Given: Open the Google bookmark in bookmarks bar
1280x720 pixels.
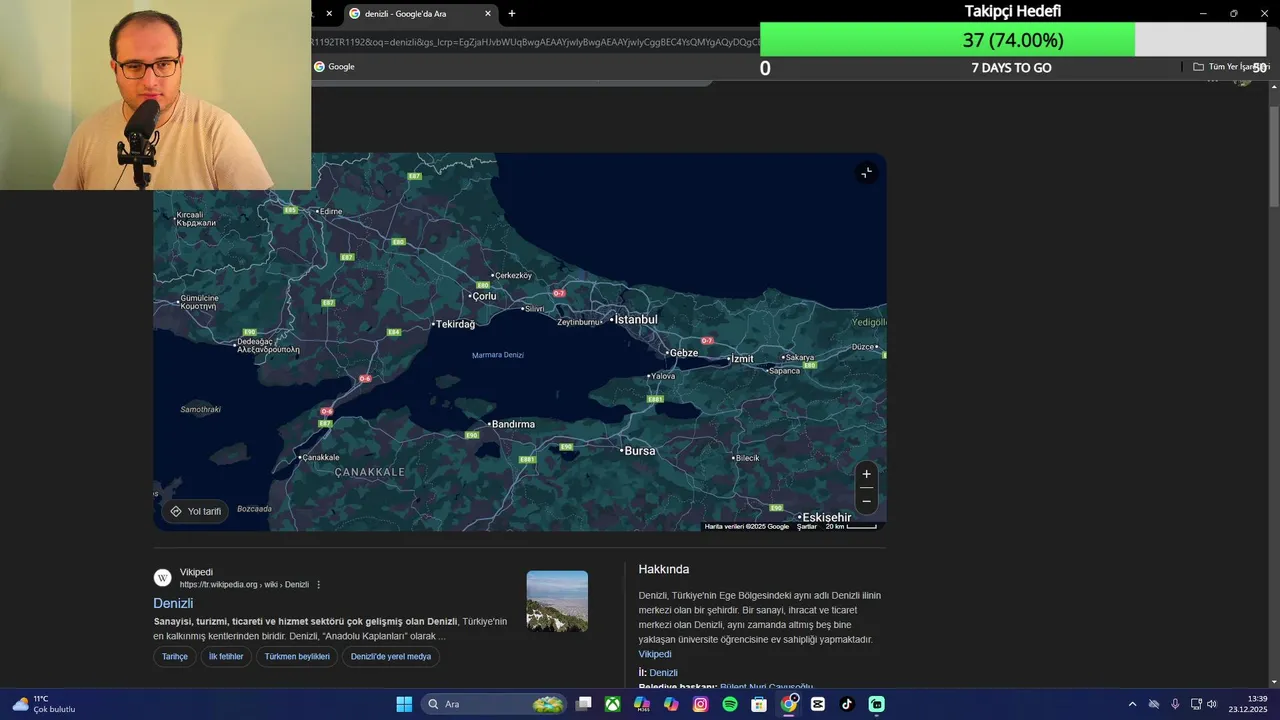Looking at the screenshot, I should click(x=335, y=67).
